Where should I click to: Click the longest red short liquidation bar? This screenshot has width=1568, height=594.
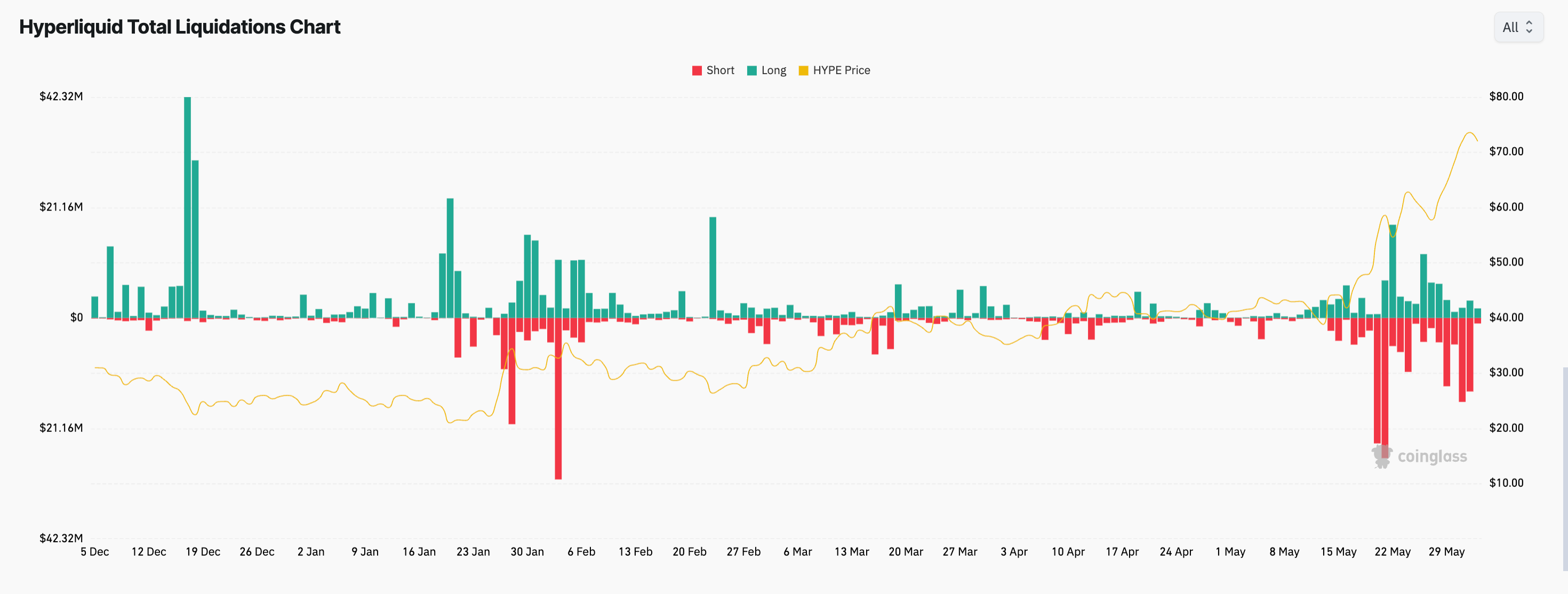pyautogui.click(x=558, y=399)
